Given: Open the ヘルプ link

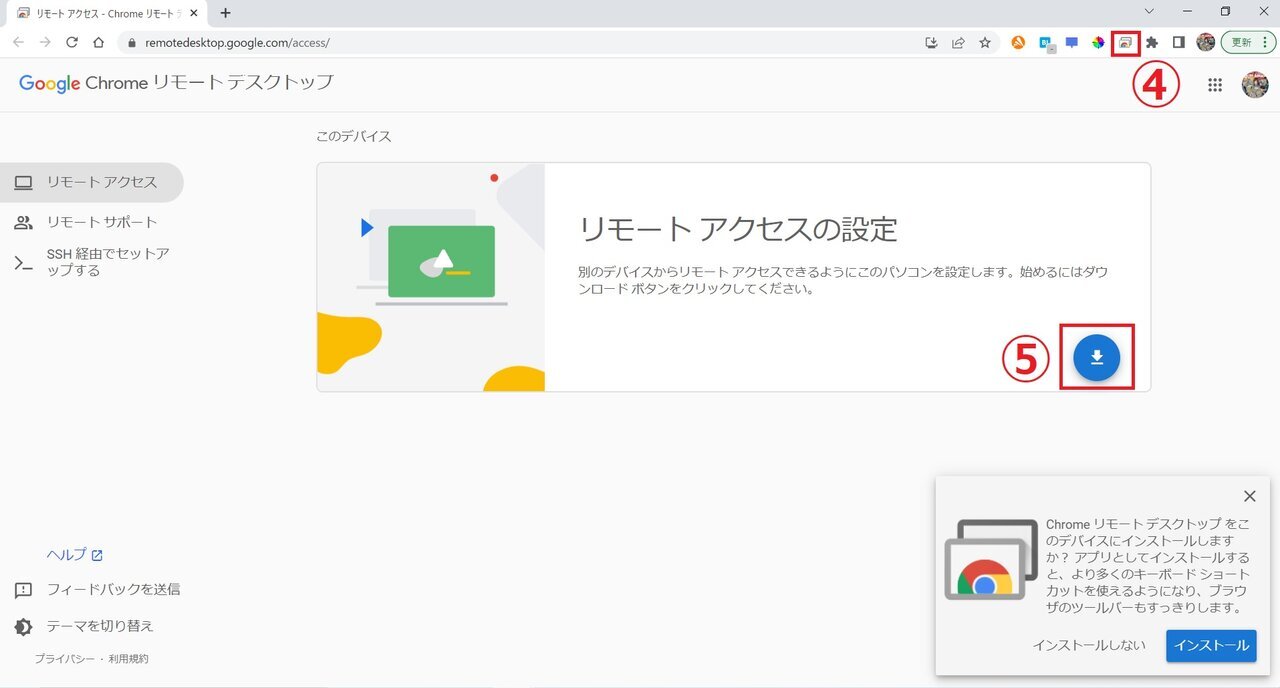Looking at the screenshot, I should tap(75, 555).
